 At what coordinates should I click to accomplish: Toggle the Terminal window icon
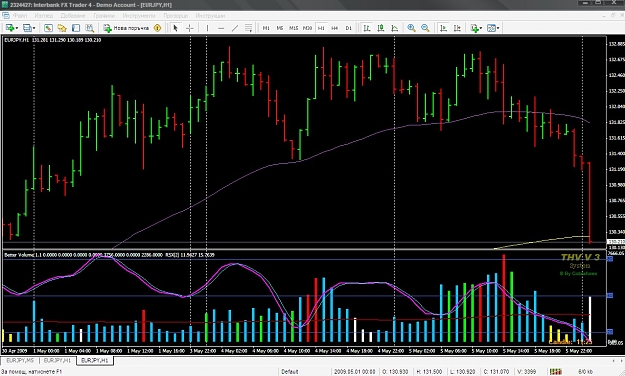[76, 28]
